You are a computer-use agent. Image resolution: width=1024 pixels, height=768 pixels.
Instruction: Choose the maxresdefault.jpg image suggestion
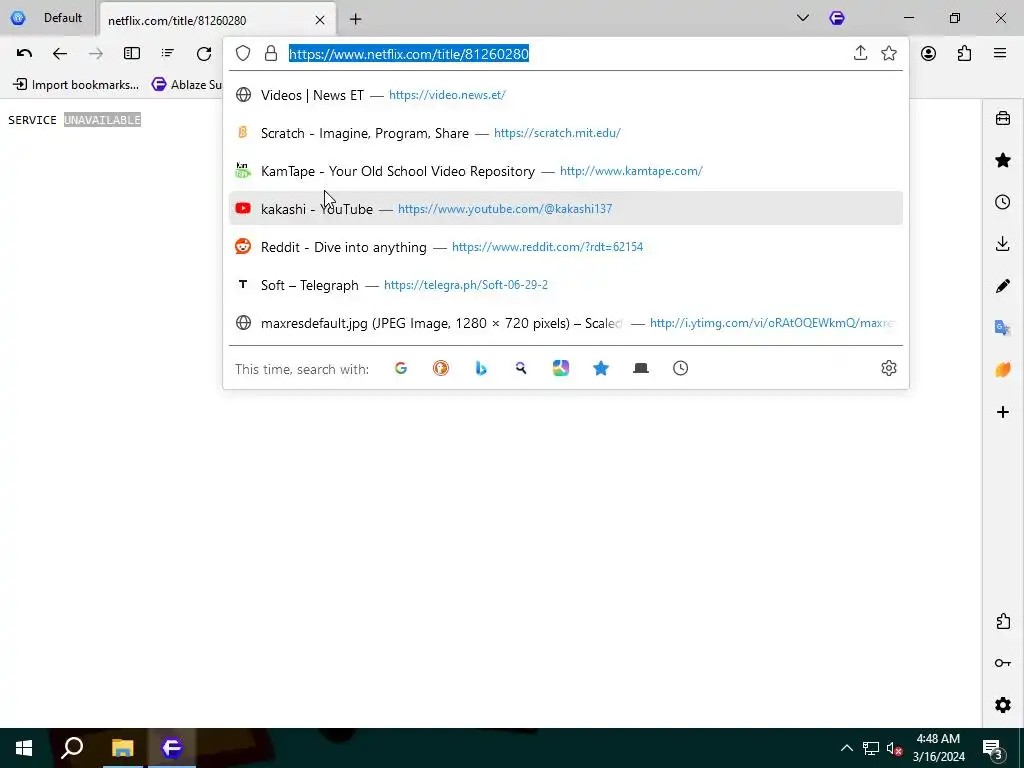pos(566,323)
